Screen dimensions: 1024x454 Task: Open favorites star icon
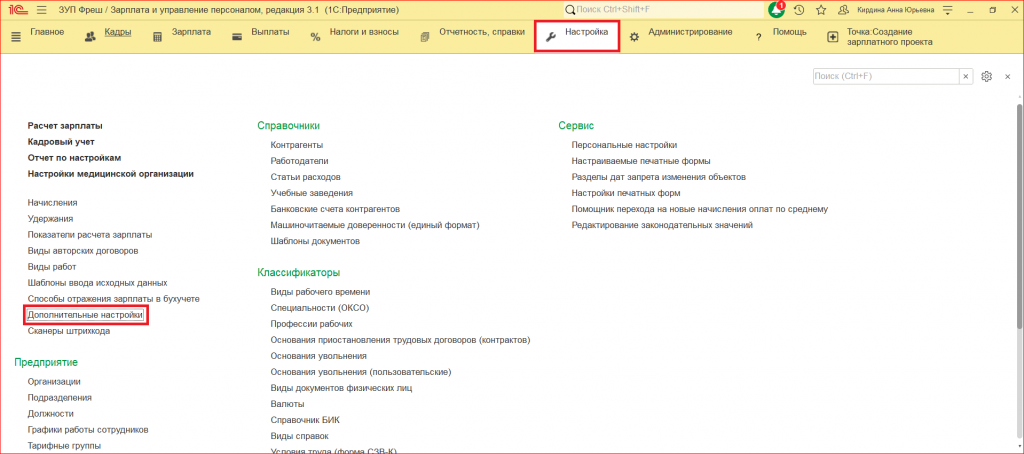tap(821, 10)
